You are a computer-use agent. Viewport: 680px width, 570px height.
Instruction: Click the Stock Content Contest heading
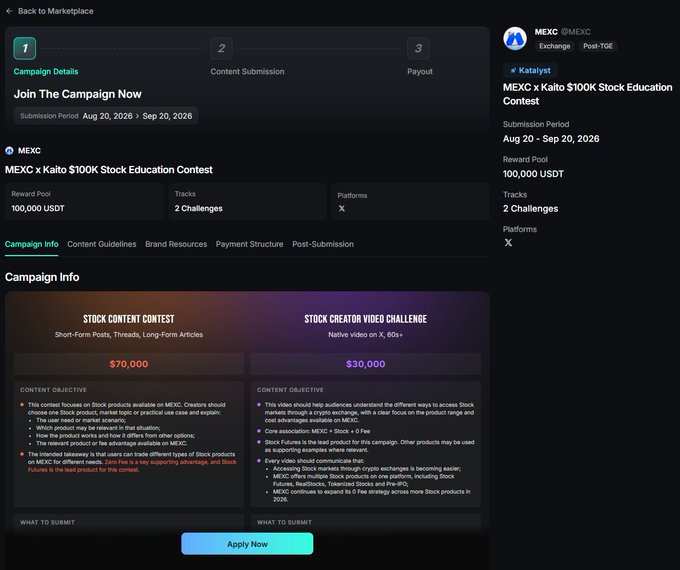129,319
